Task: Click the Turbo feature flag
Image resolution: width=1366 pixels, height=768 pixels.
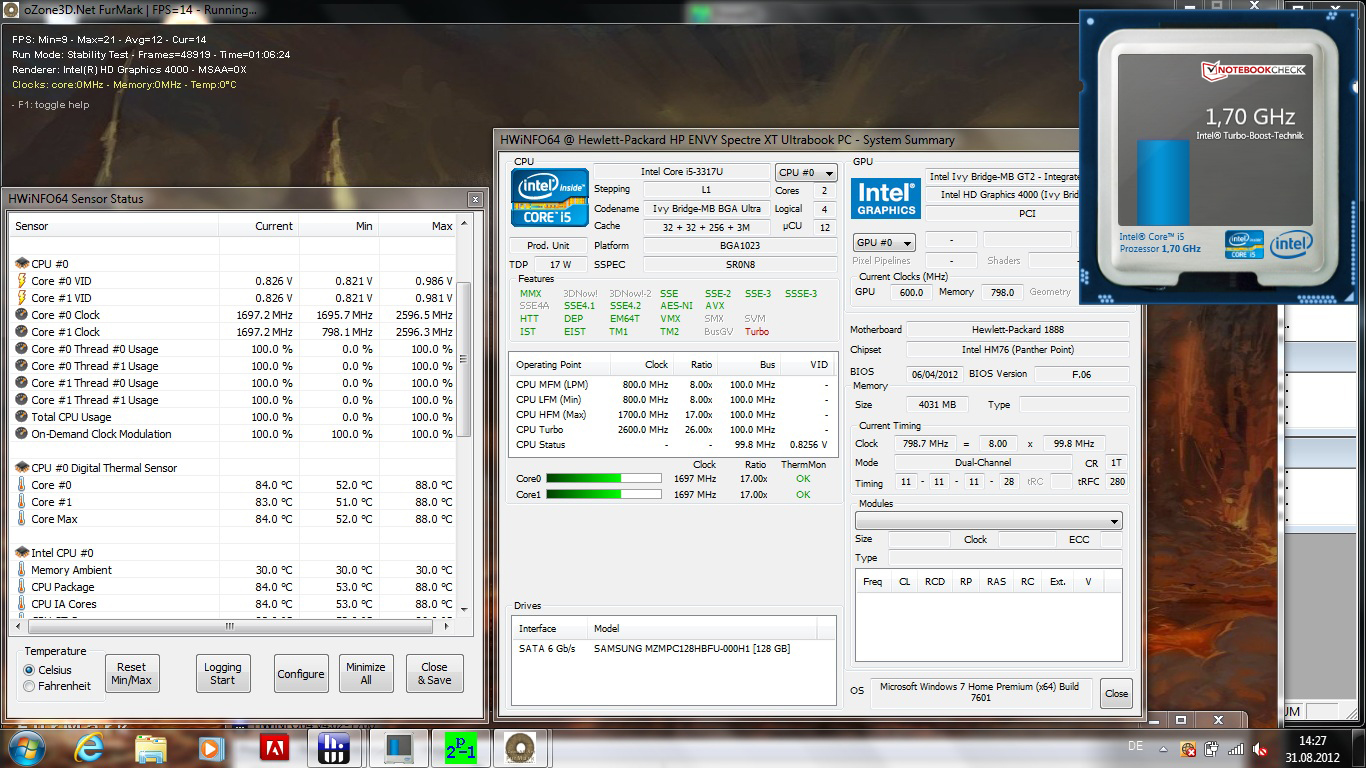Action: (x=757, y=332)
